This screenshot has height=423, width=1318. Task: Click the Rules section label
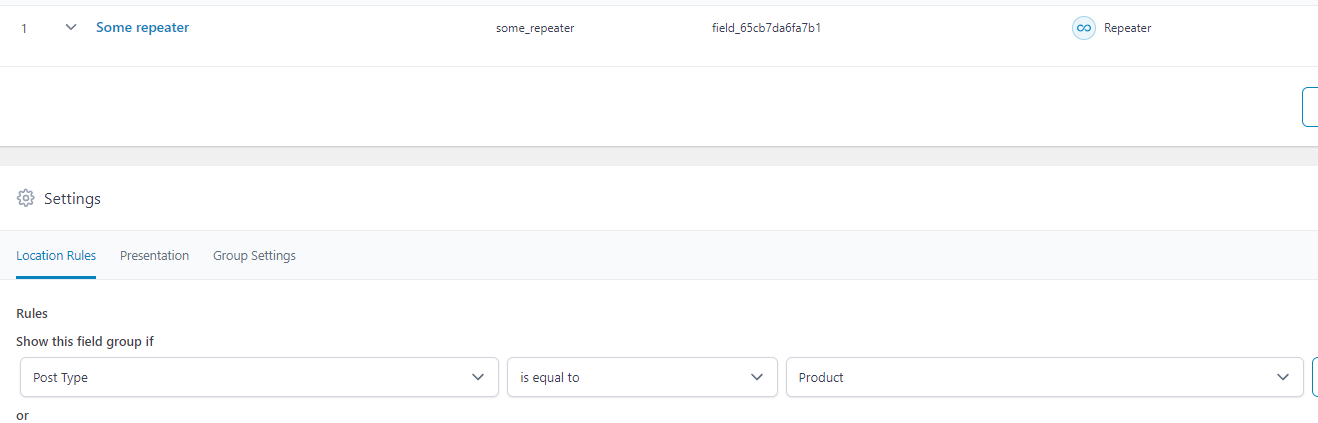pyautogui.click(x=32, y=313)
